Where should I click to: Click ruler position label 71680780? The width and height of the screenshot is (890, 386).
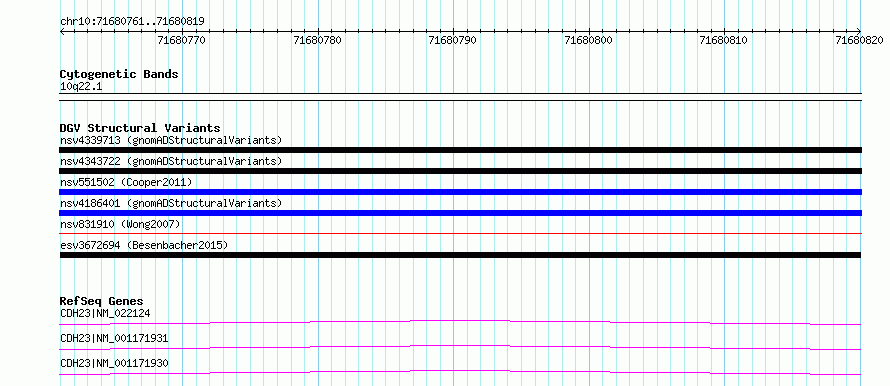pyautogui.click(x=318, y=40)
